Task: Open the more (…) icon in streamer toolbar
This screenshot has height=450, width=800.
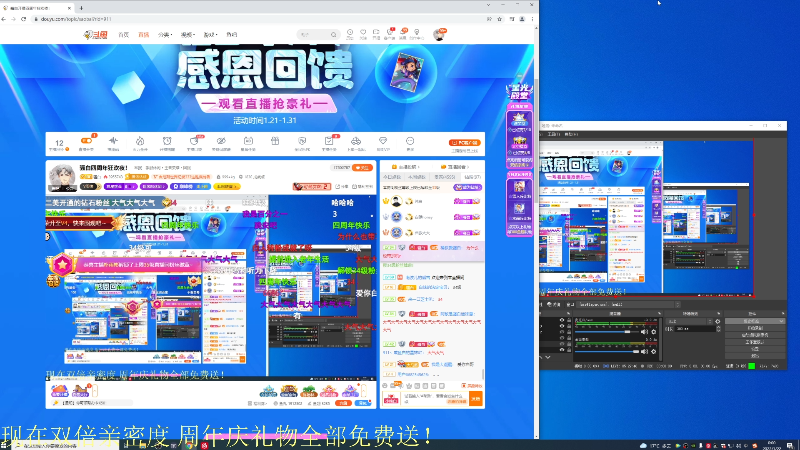Action: [410, 143]
